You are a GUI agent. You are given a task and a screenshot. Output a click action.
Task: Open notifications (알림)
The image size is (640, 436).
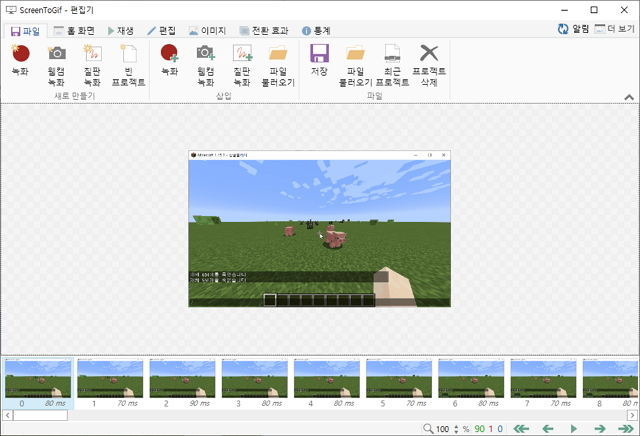tap(573, 29)
